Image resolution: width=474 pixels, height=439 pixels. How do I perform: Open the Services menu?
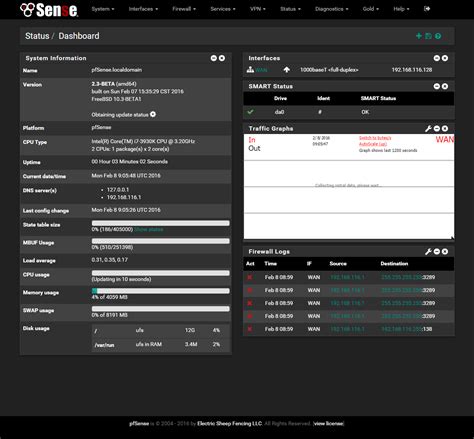(223, 9)
